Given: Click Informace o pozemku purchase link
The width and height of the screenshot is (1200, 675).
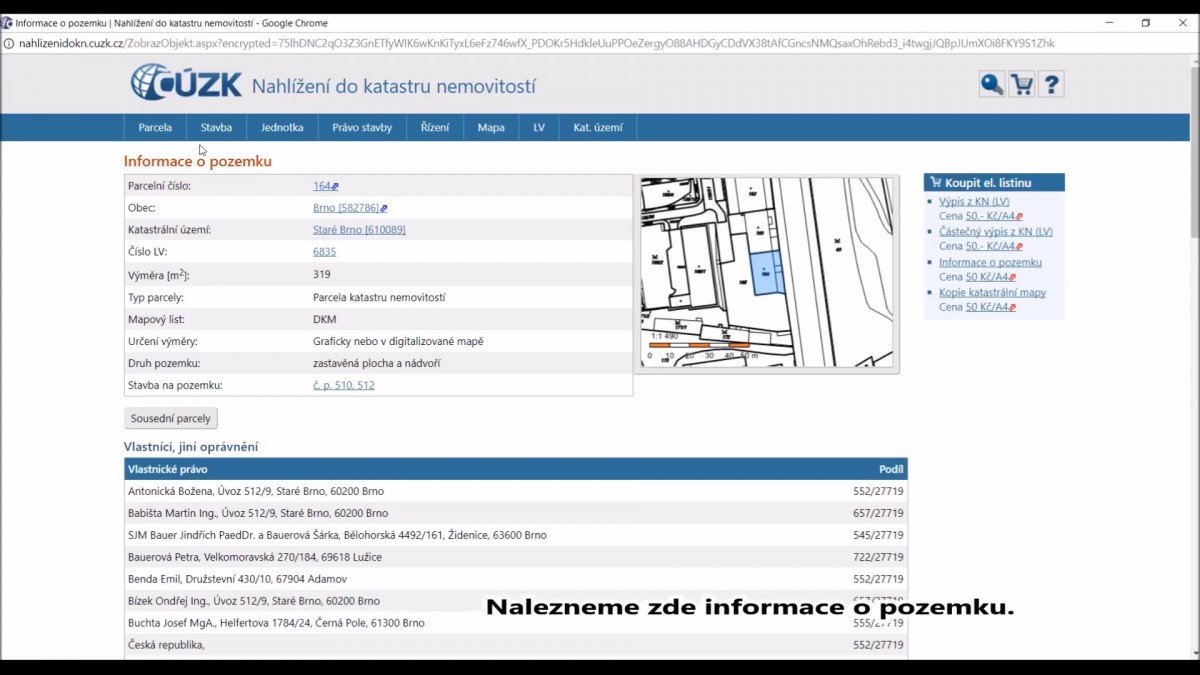Looking at the screenshot, I should point(990,262).
